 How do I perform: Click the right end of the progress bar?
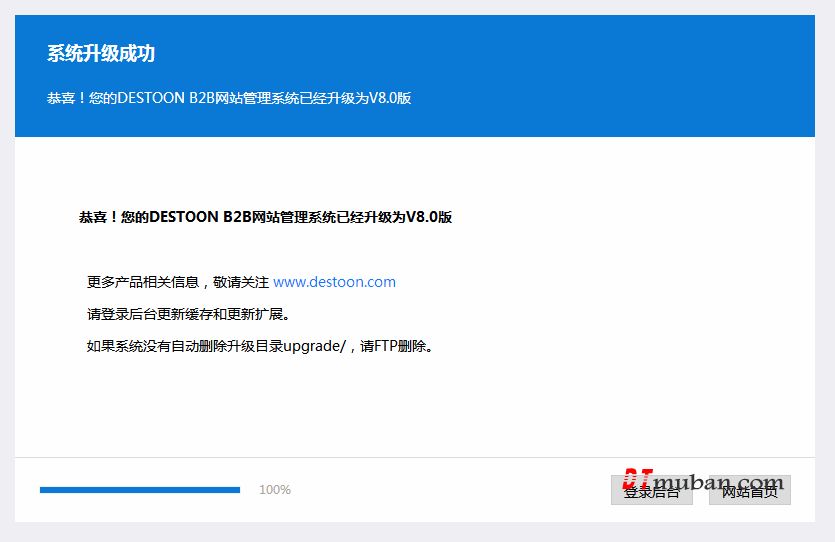coord(236,490)
